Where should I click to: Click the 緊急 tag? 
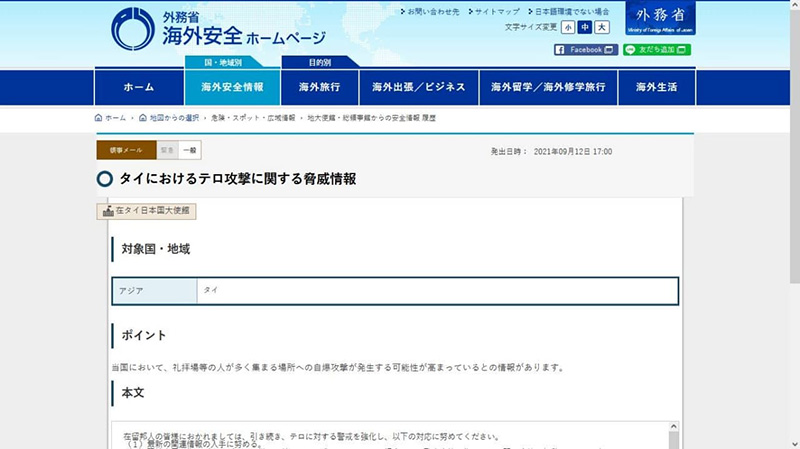click(x=167, y=150)
